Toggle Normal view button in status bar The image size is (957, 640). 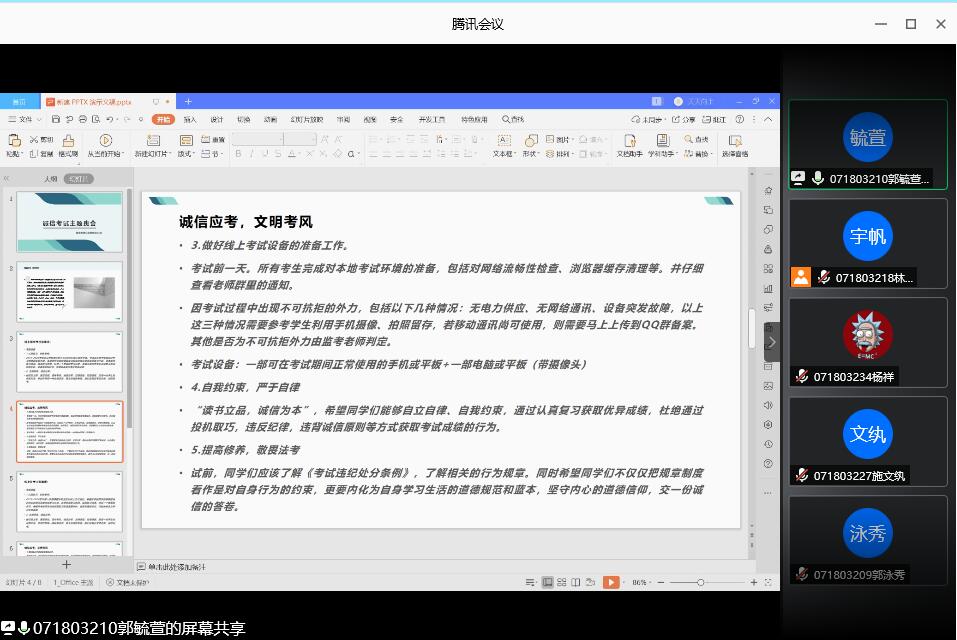click(x=547, y=583)
